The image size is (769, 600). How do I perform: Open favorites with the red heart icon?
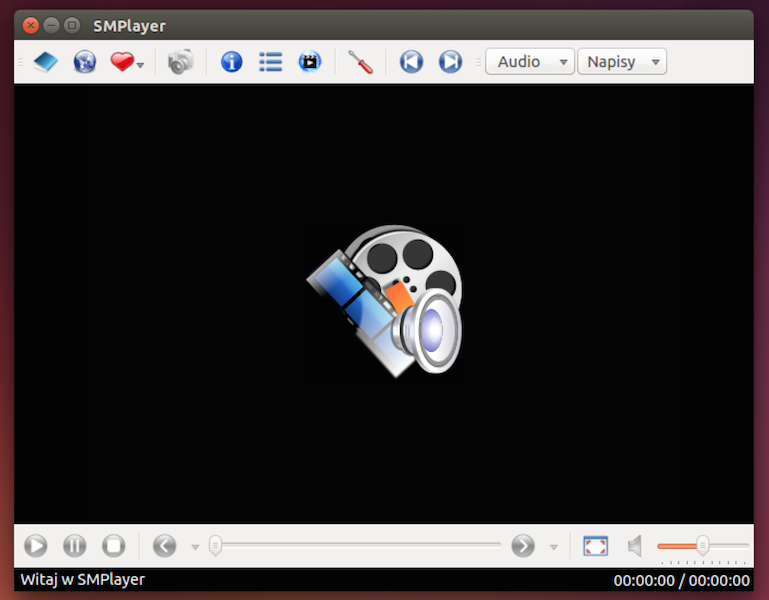[x=122, y=62]
